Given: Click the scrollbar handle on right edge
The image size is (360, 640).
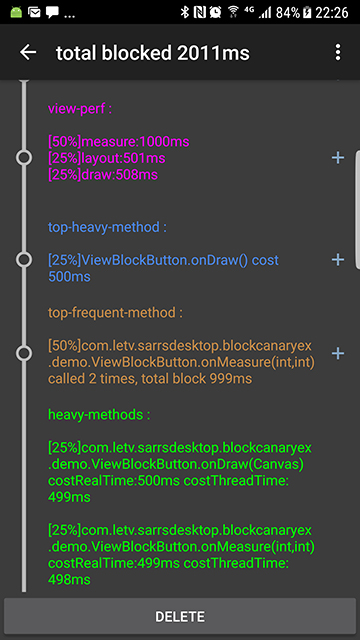Looking at the screenshot, I should [x=358, y=209].
